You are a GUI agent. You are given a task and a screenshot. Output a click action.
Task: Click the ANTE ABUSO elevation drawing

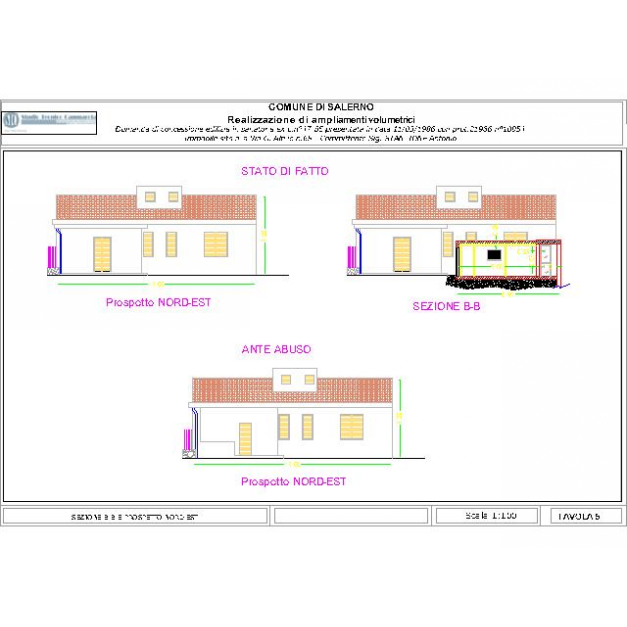pos(304,418)
